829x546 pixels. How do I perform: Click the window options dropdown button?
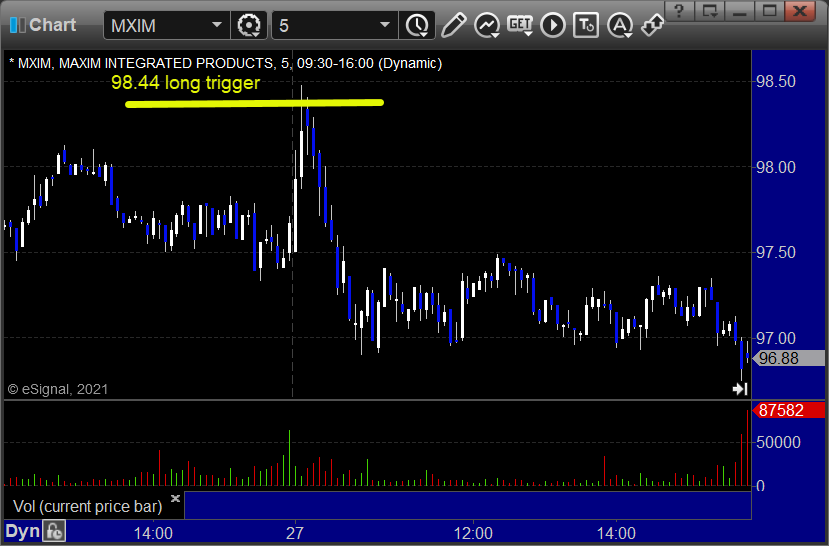(710, 11)
